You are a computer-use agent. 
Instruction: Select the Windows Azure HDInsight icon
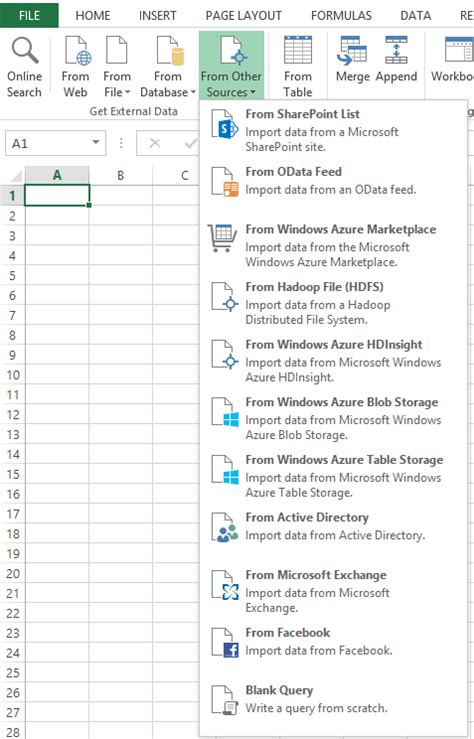click(224, 355)
